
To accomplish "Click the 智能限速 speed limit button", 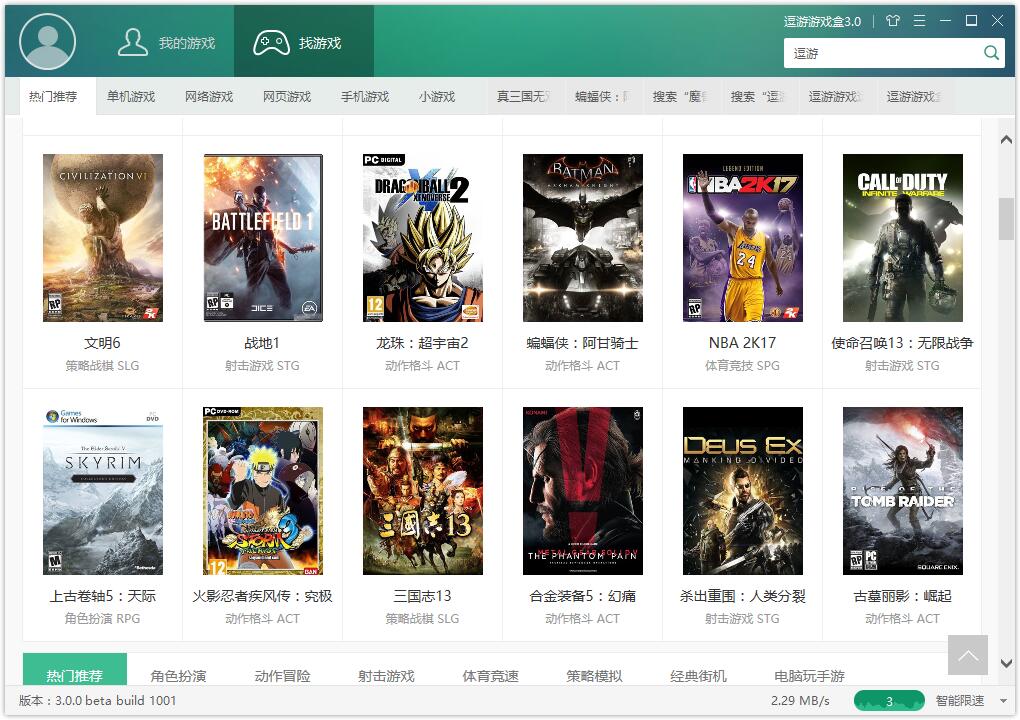I will point(960,700).
